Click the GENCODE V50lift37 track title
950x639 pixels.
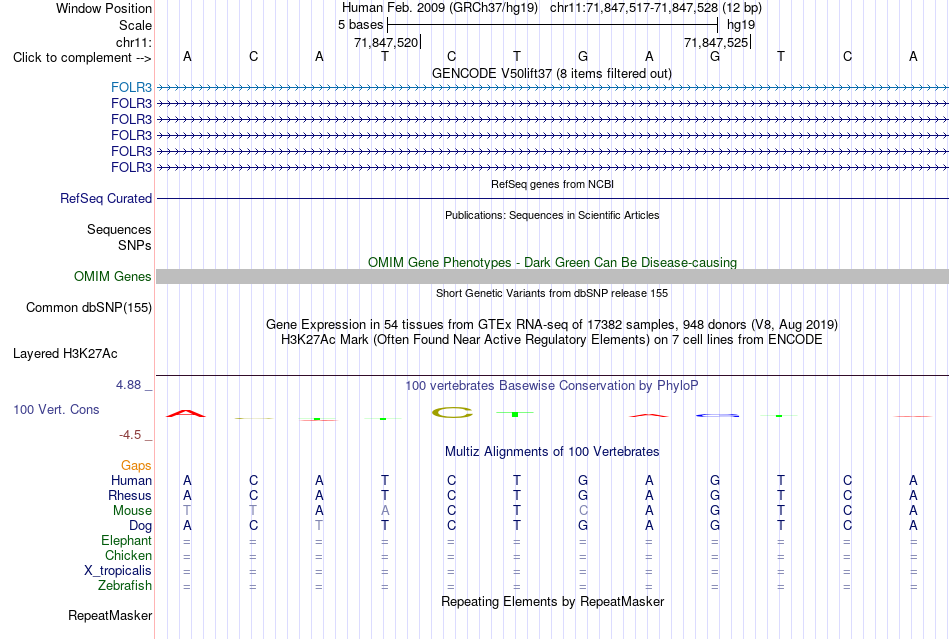[x=552, y=73]
